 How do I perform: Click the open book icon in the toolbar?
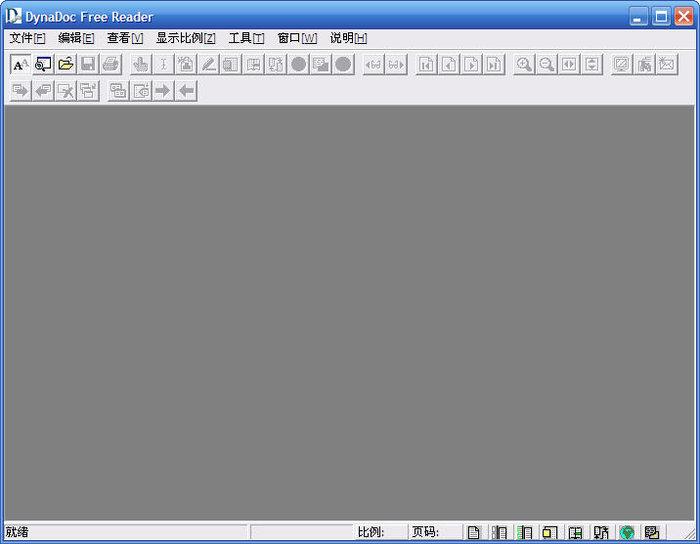[253, 65]
